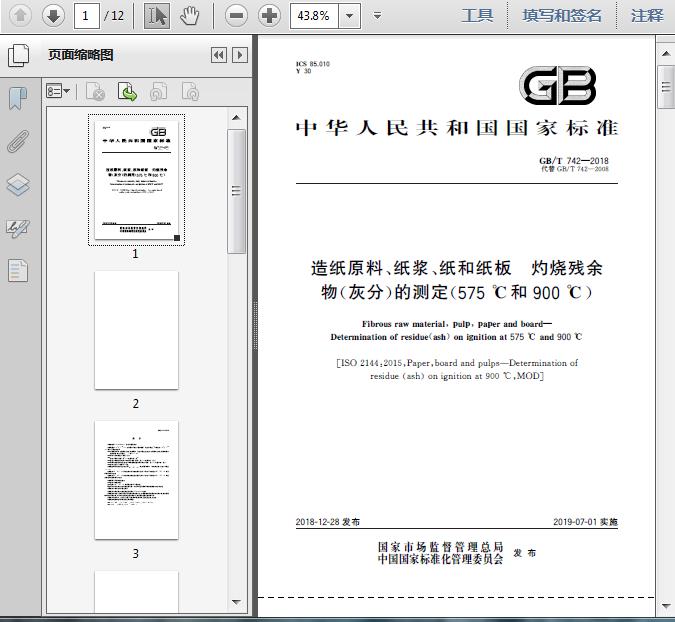The image size is (675, 622).
Task: Click the current page number field
Action: pos(87,16)
